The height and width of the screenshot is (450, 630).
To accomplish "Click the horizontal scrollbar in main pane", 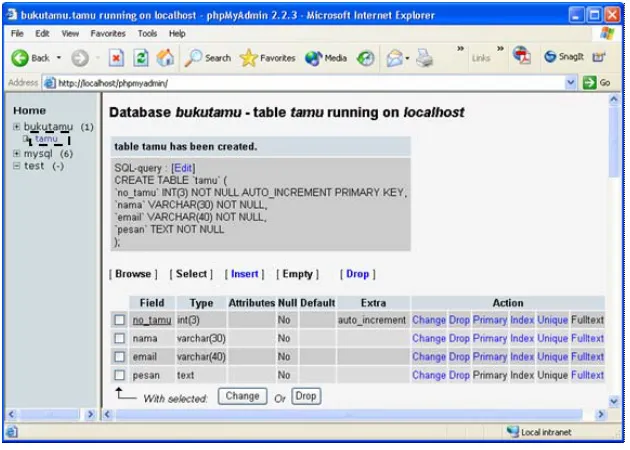I will click(349, 414).
